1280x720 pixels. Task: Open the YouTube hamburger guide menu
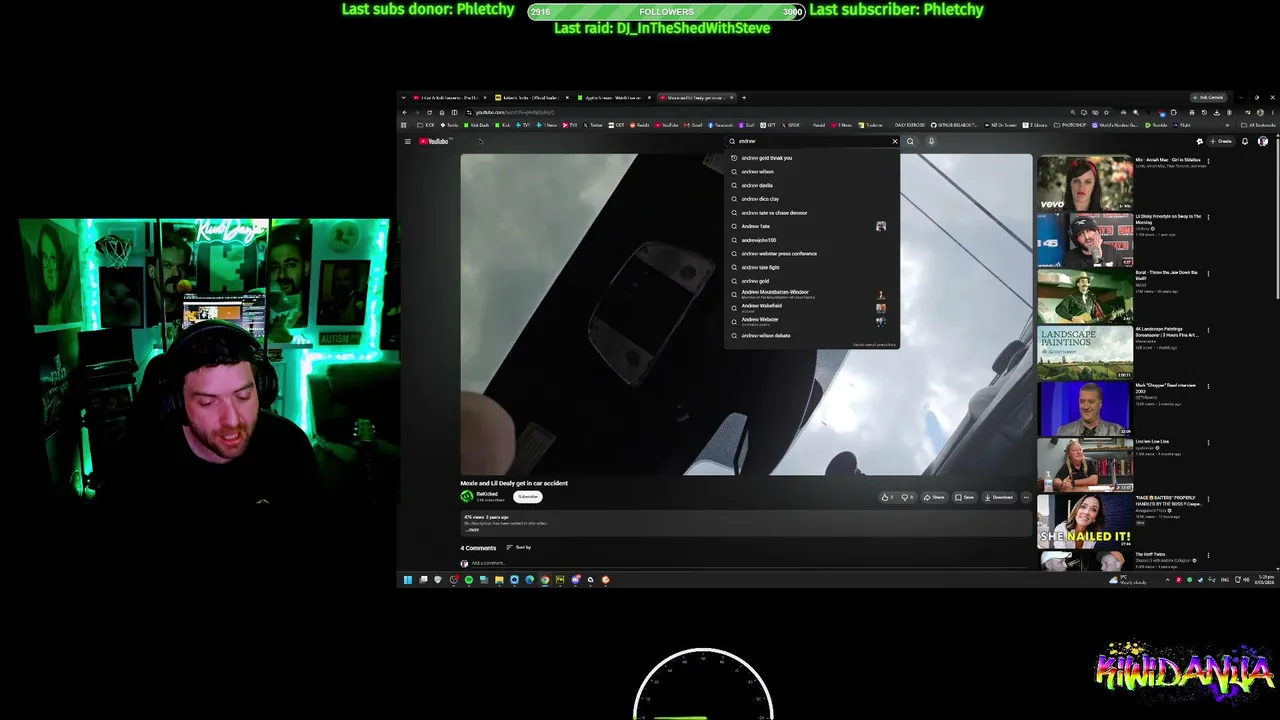[408, 141]
